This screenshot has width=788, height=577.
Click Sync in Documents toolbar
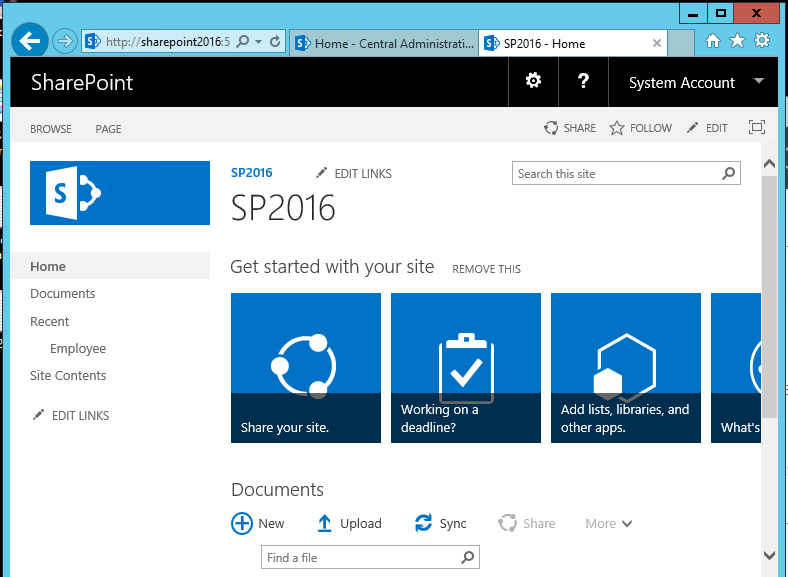click(x=441, y=523)
